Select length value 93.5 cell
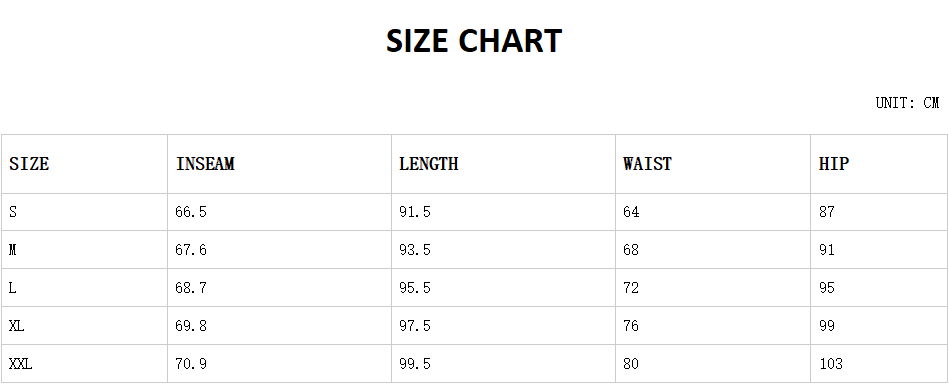 504,250
